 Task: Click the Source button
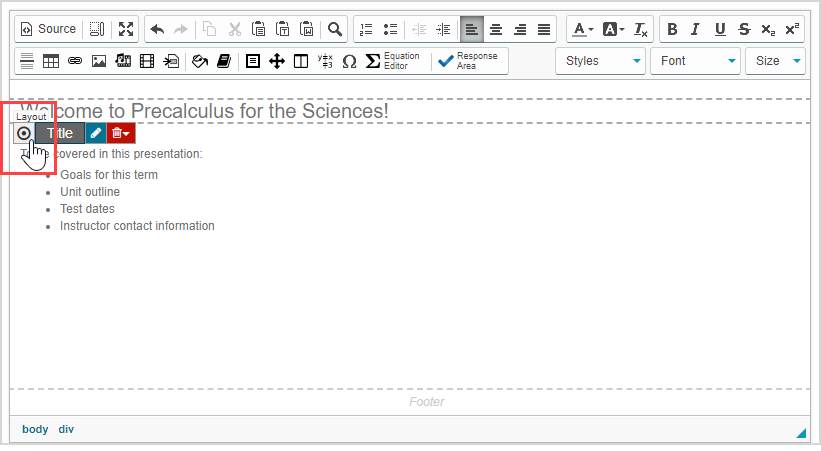48,29
